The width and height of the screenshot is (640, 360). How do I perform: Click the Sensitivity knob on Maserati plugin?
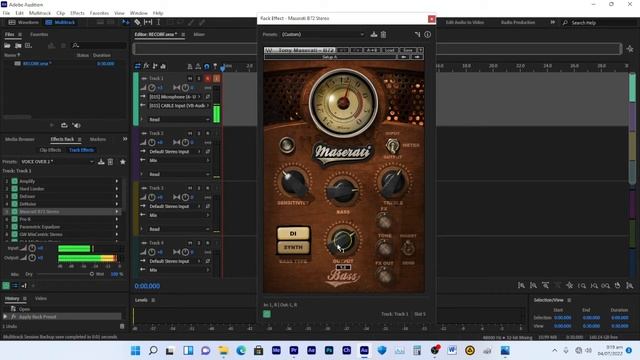(x=293, y=183)
